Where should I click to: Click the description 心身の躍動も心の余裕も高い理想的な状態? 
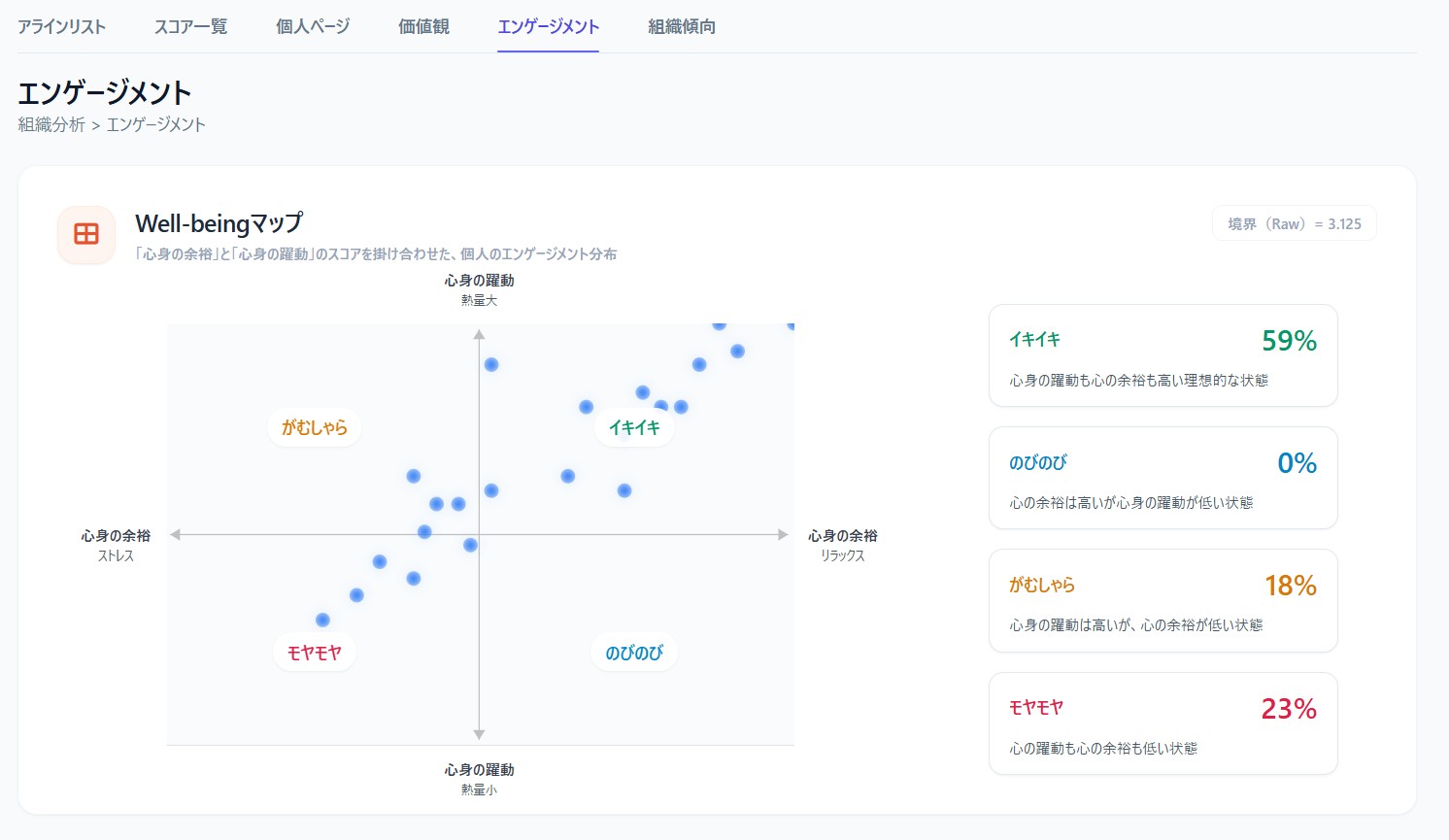click(x=1138, y=381)
